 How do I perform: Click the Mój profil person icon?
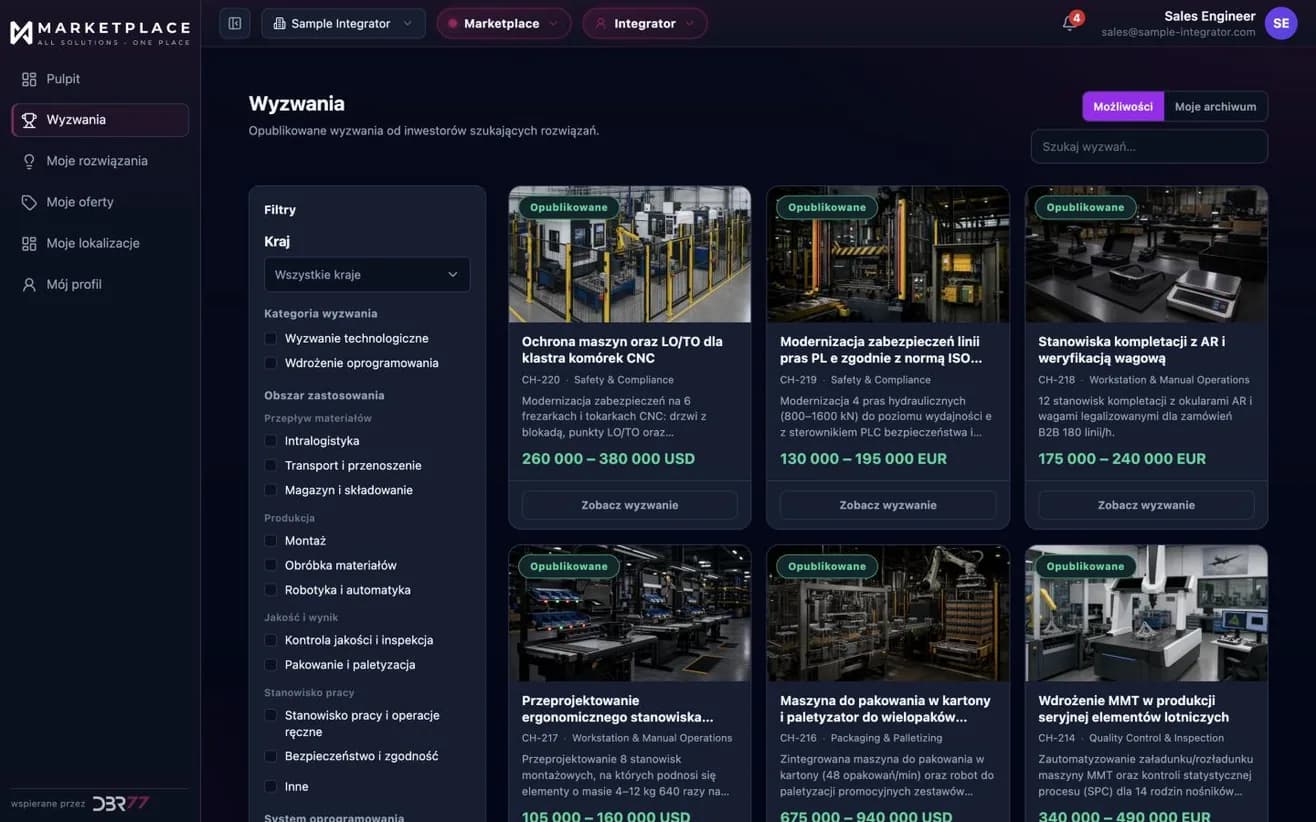coord(29,284)
